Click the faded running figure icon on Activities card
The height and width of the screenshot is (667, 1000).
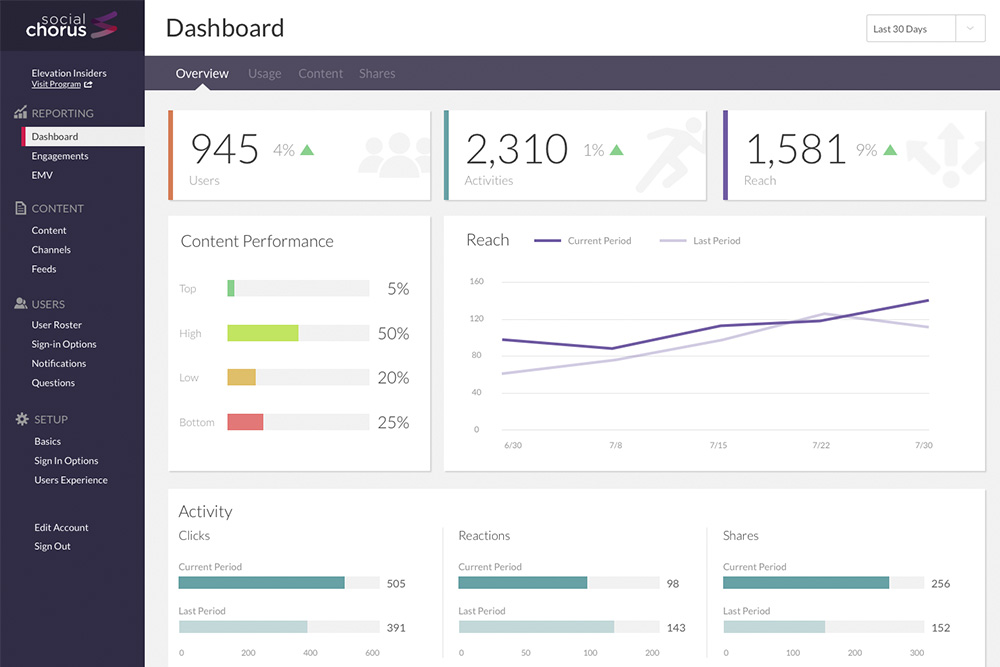[670, 155]
